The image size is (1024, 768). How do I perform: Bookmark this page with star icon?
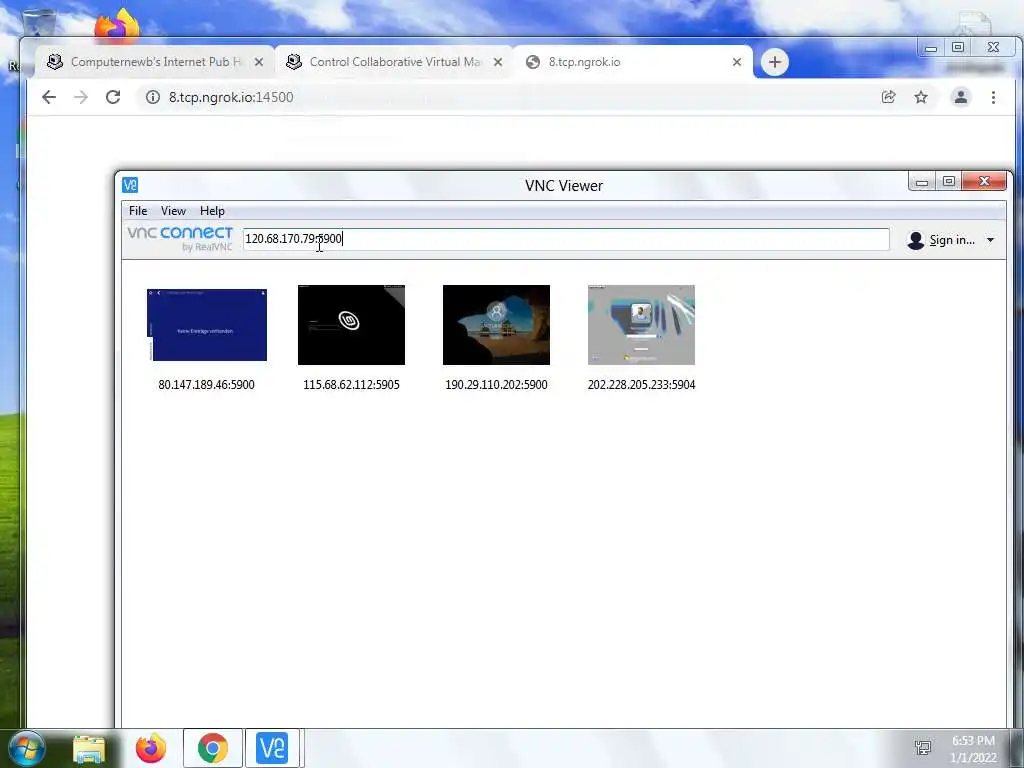(x=921, y=97)
